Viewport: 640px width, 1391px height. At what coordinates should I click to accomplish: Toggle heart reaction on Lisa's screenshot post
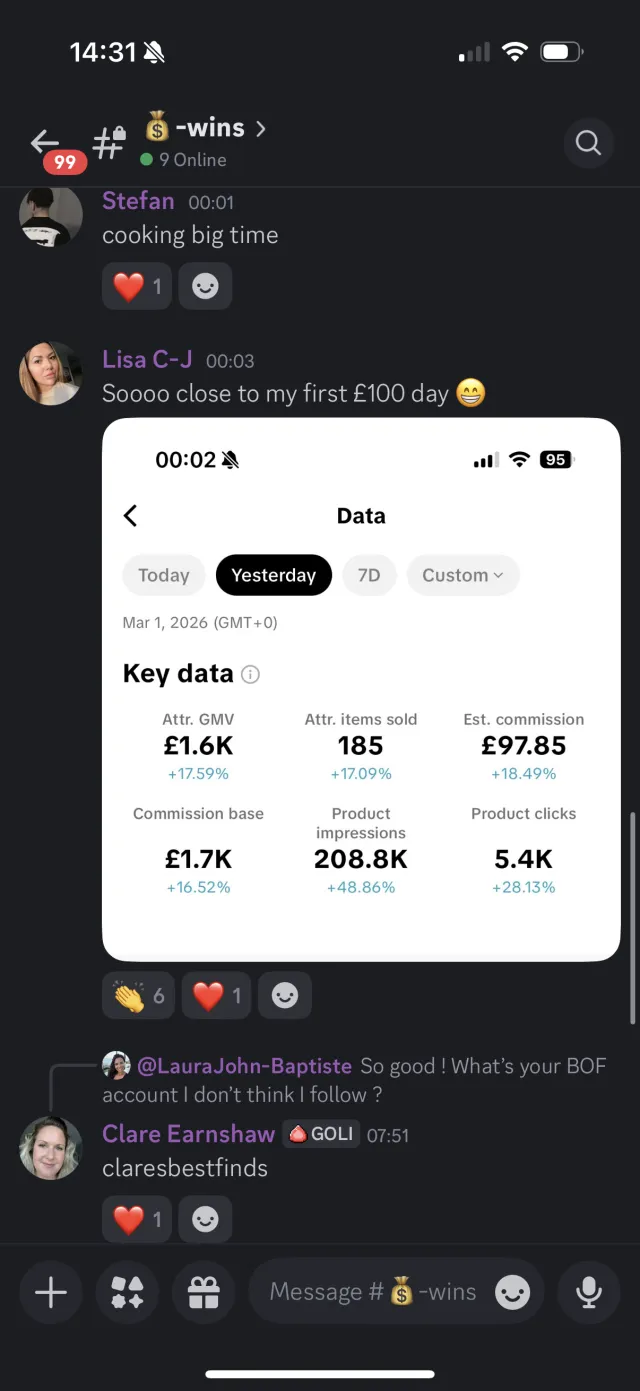pyautogui.click(x=216, y=996)
